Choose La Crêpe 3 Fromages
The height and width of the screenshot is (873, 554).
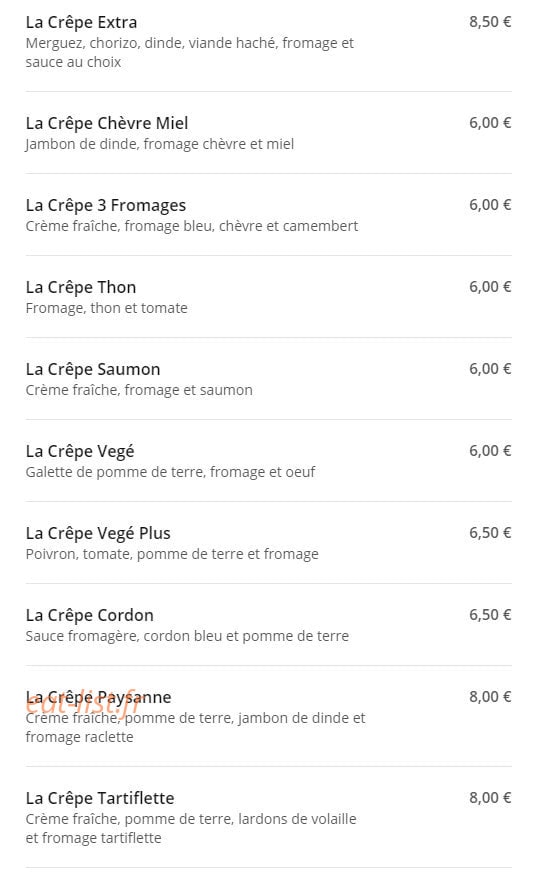[106, 205]
